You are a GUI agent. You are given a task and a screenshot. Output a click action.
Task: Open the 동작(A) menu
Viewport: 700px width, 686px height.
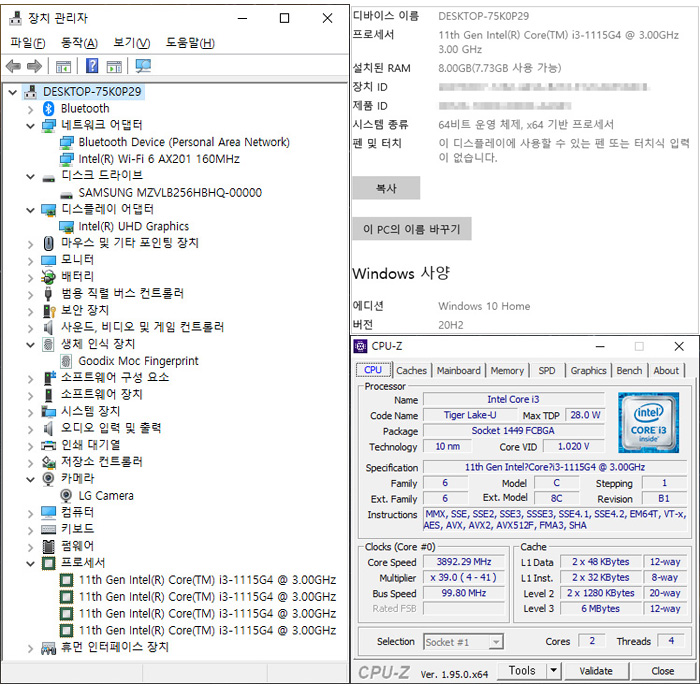click(x=79, y=43)
